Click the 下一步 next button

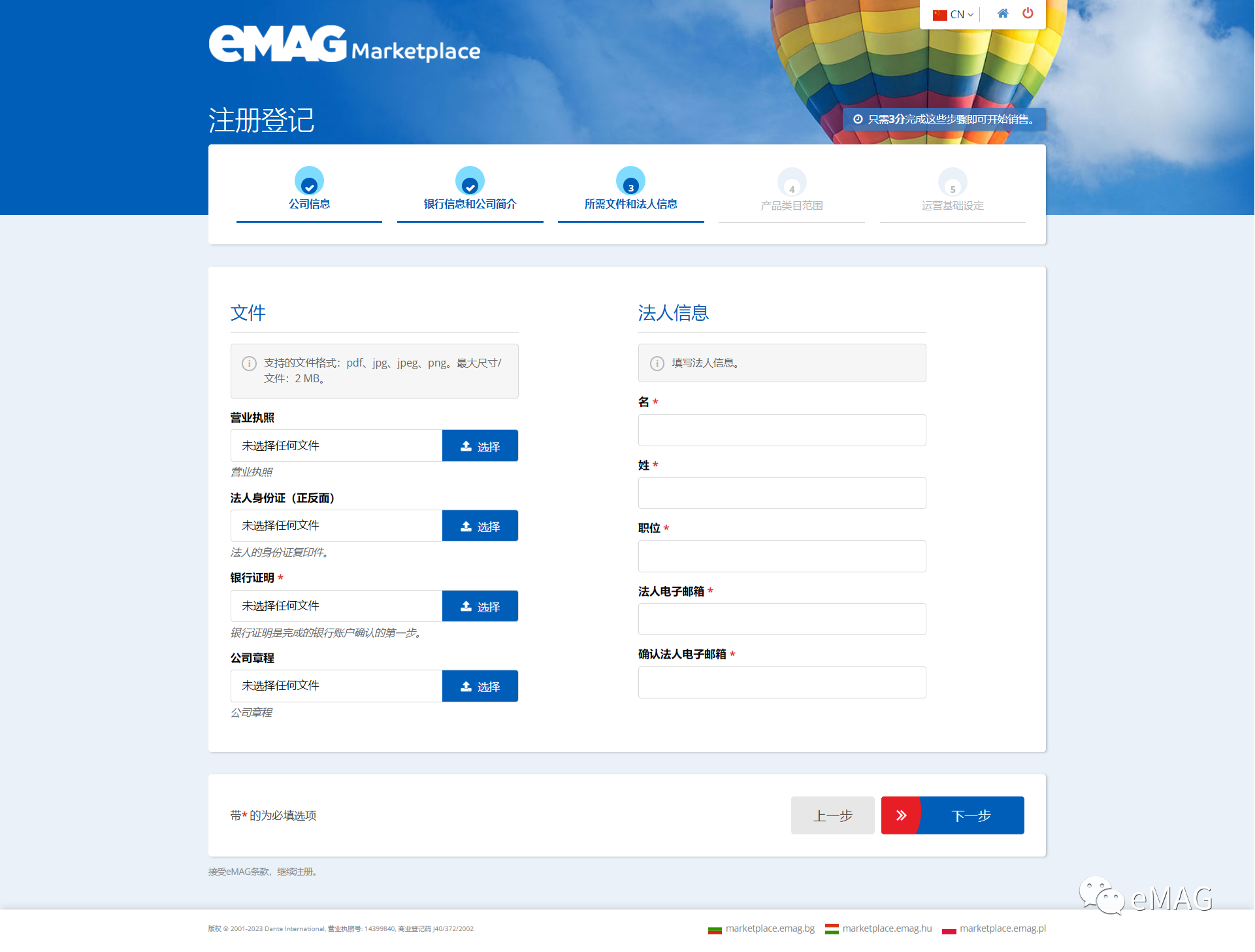click(971, 815)
